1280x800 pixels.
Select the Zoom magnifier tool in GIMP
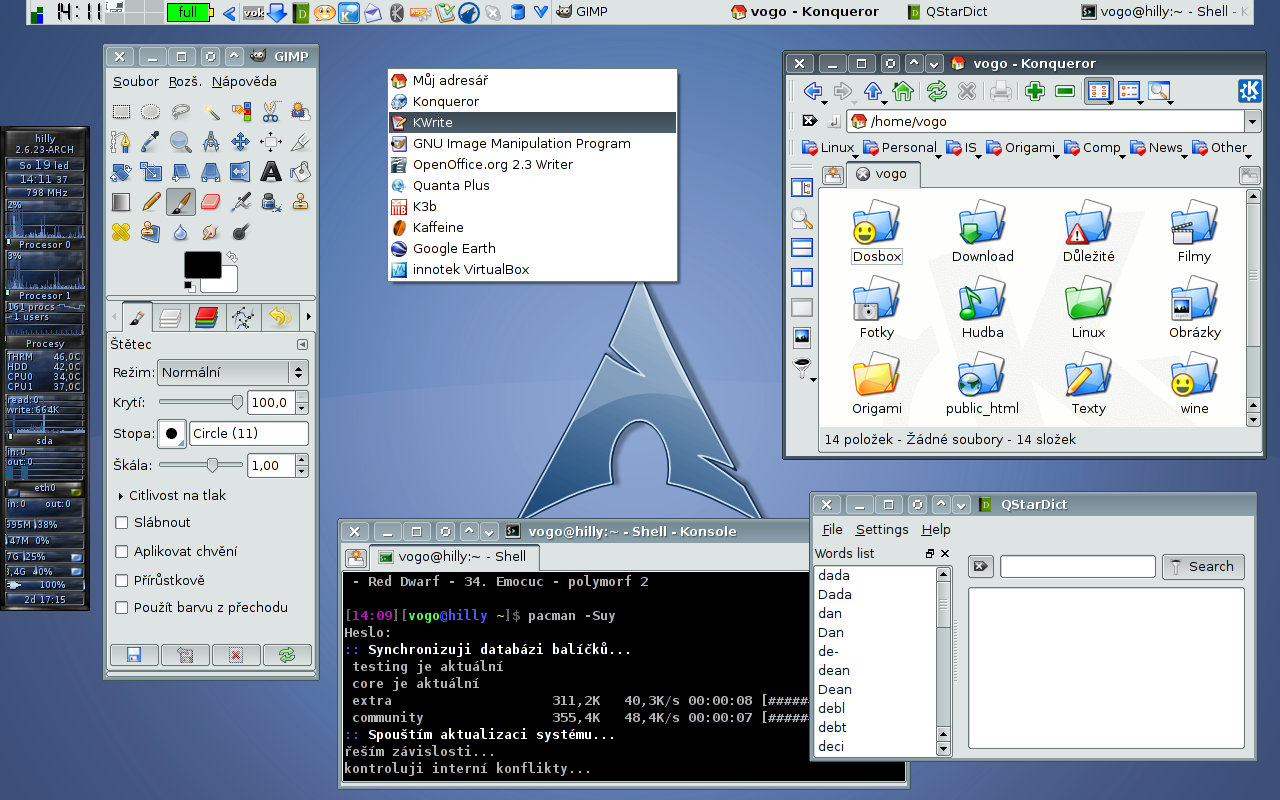[x=180, y=142]
